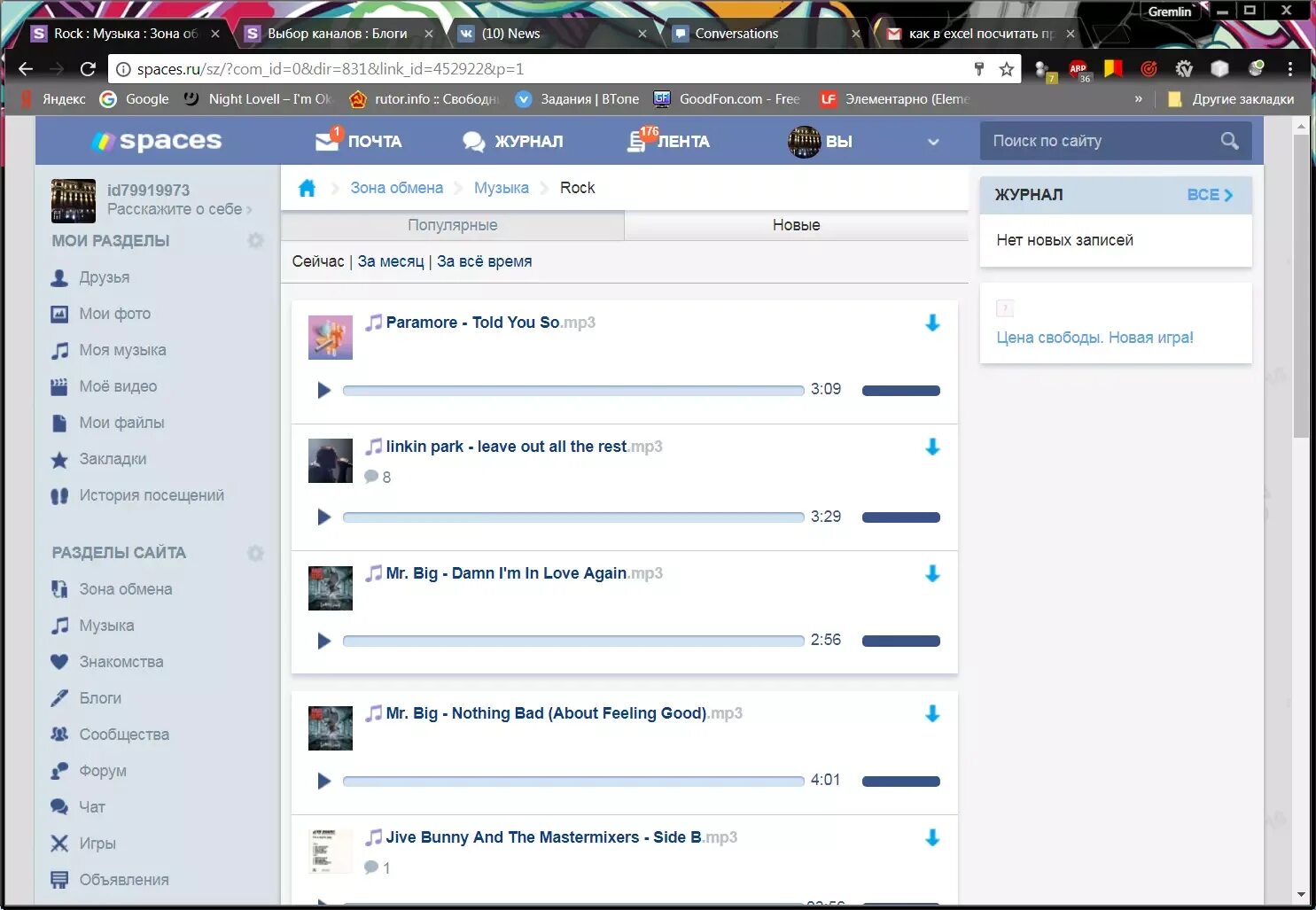
Task: Open Мои файлы in sidebar
Action: tap(121, 423)
